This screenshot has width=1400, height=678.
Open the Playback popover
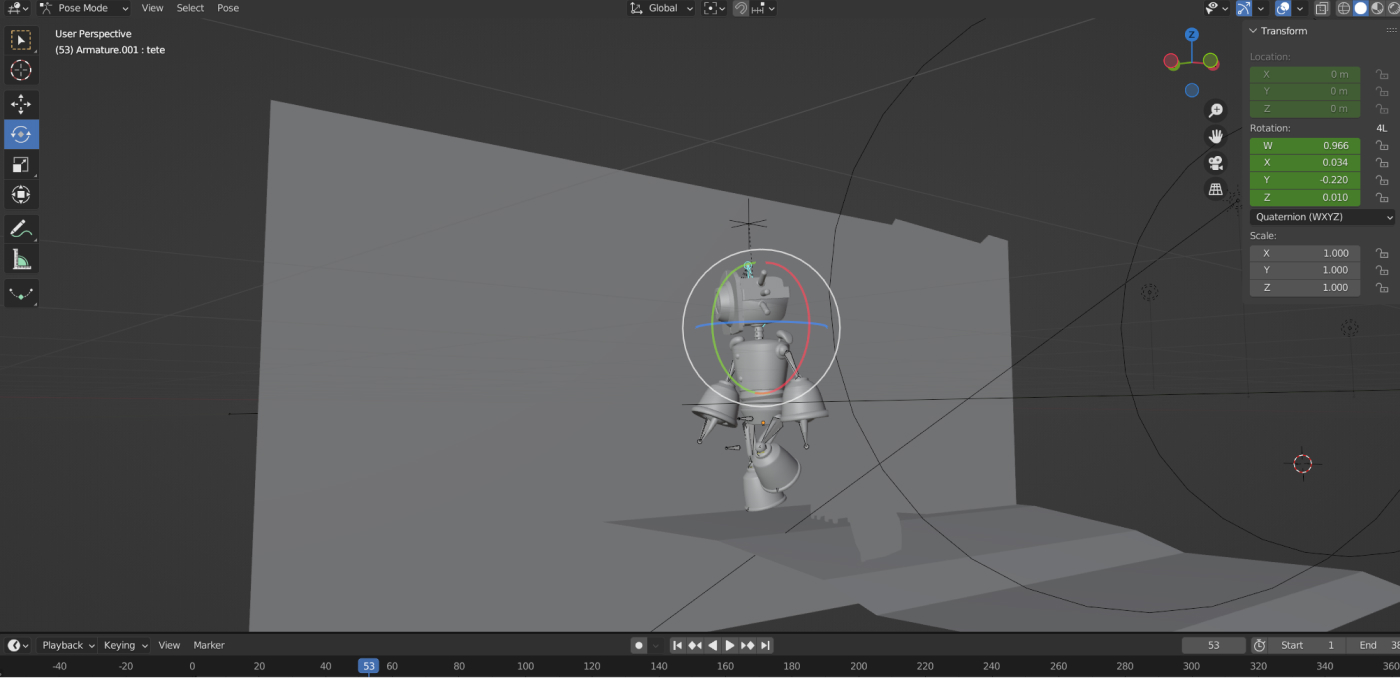coord(68,645)
